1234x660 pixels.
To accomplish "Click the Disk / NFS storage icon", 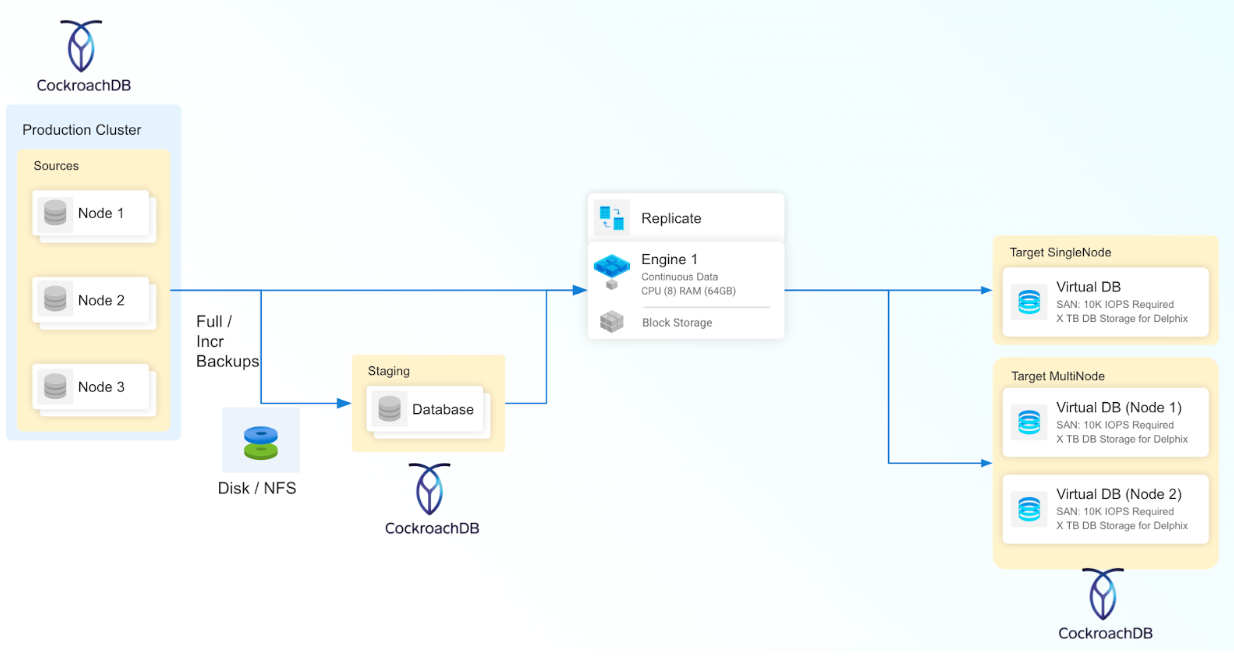I will tap(261, 441).
